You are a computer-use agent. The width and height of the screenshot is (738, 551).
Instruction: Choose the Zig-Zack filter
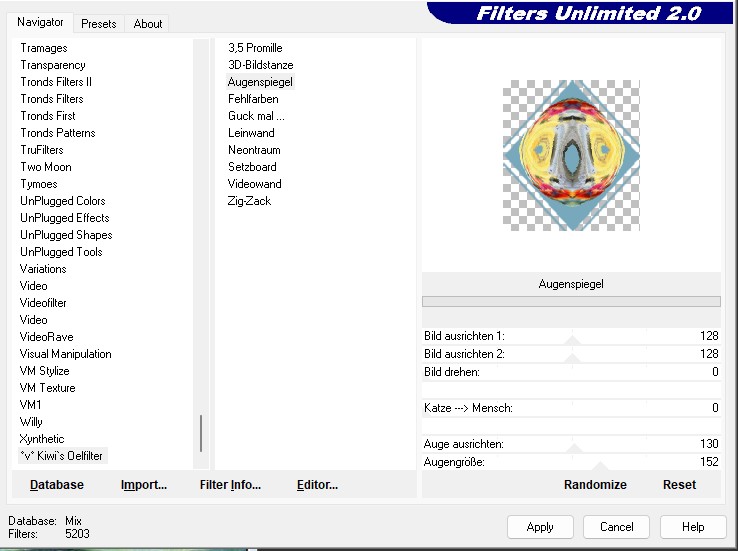249,201
